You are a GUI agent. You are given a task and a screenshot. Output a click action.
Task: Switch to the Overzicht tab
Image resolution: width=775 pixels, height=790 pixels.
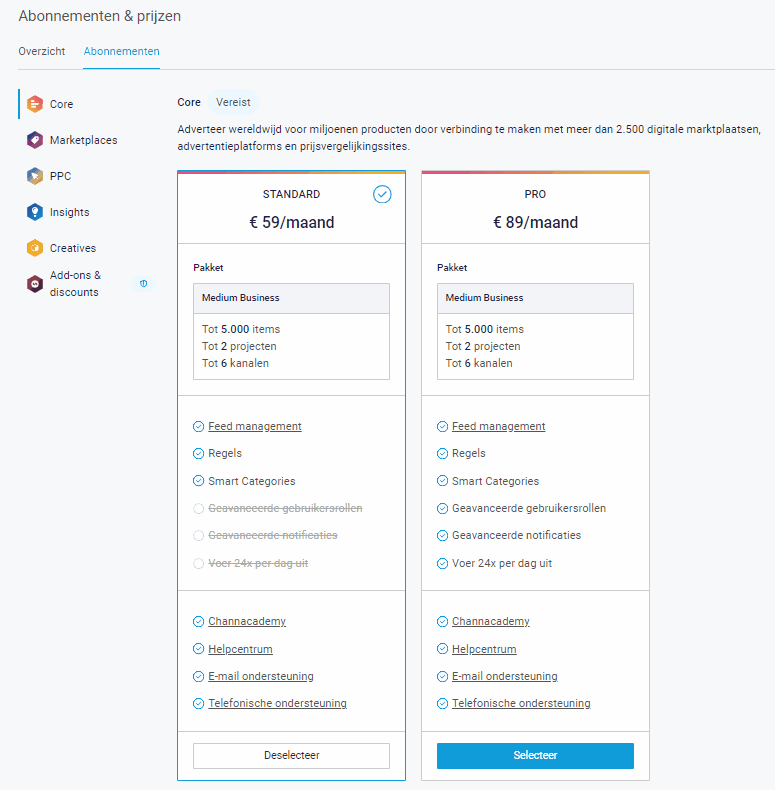[42, 51]
